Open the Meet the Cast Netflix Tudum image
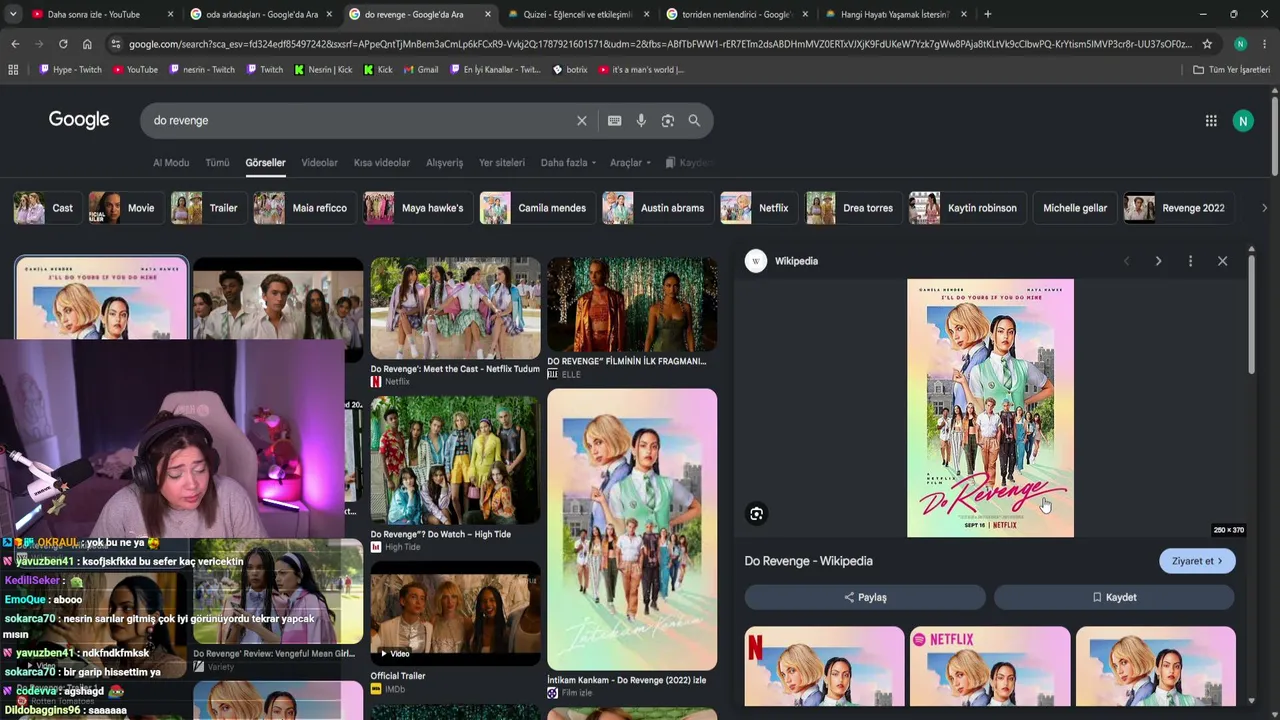This screenshot has height=720, width=1280. click(455, 308)
